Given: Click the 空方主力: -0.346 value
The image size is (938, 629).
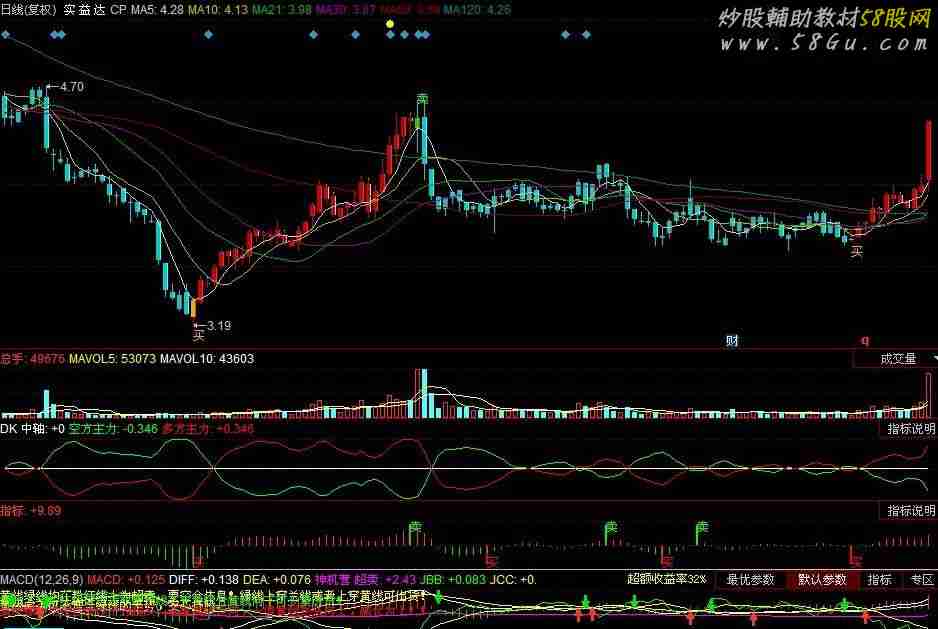Looking at the screenshot, I should [113, 429].
